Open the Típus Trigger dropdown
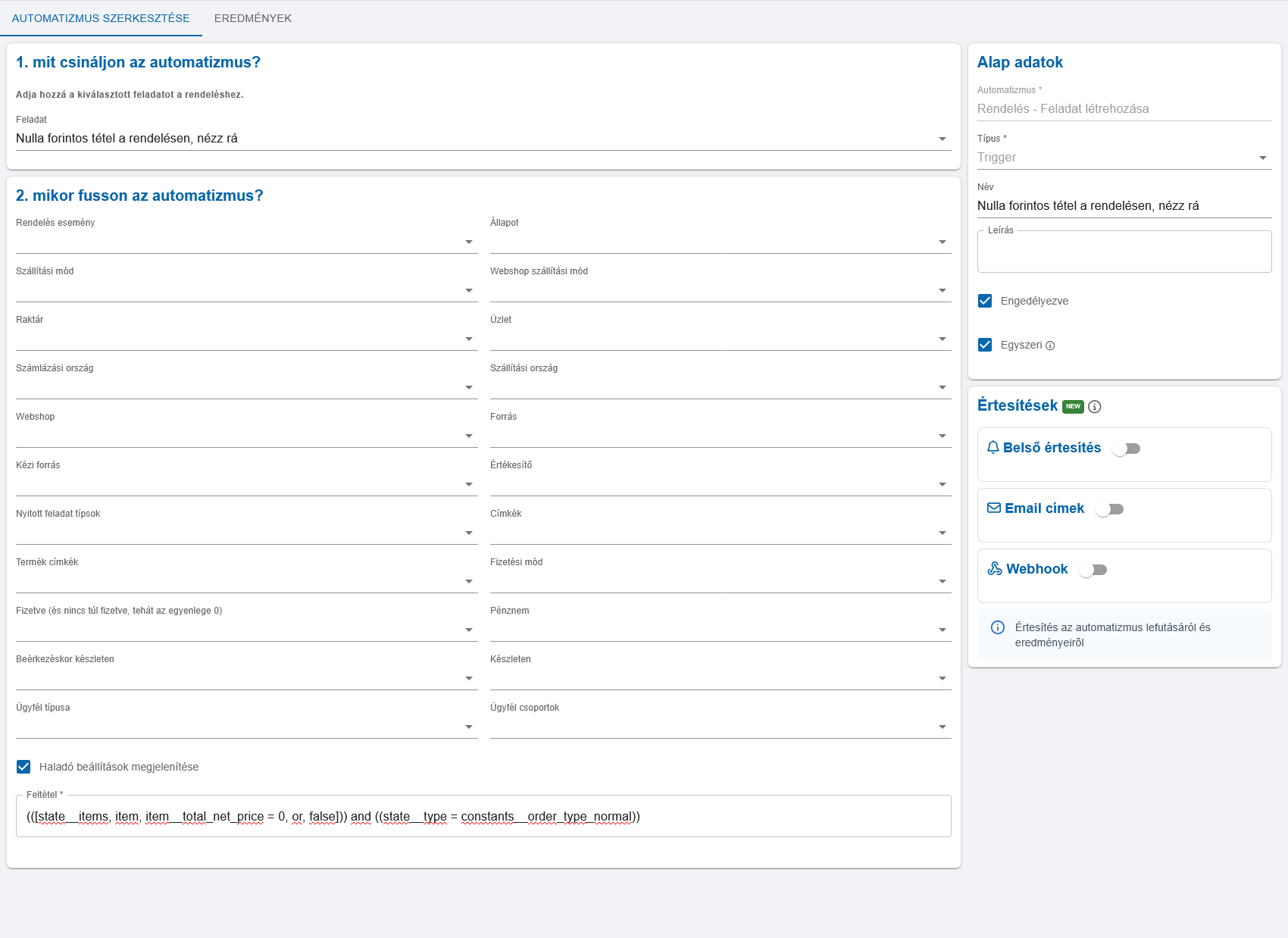The height and width of the screenshot is (938, 1288). tap(1124, 158)
